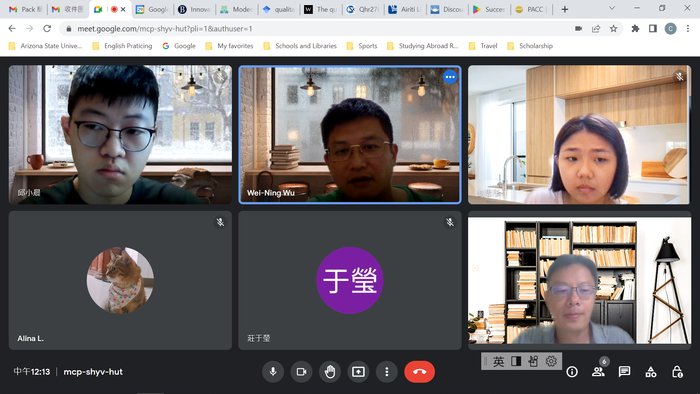Raise hand using the hand icon

coord(330,372)
